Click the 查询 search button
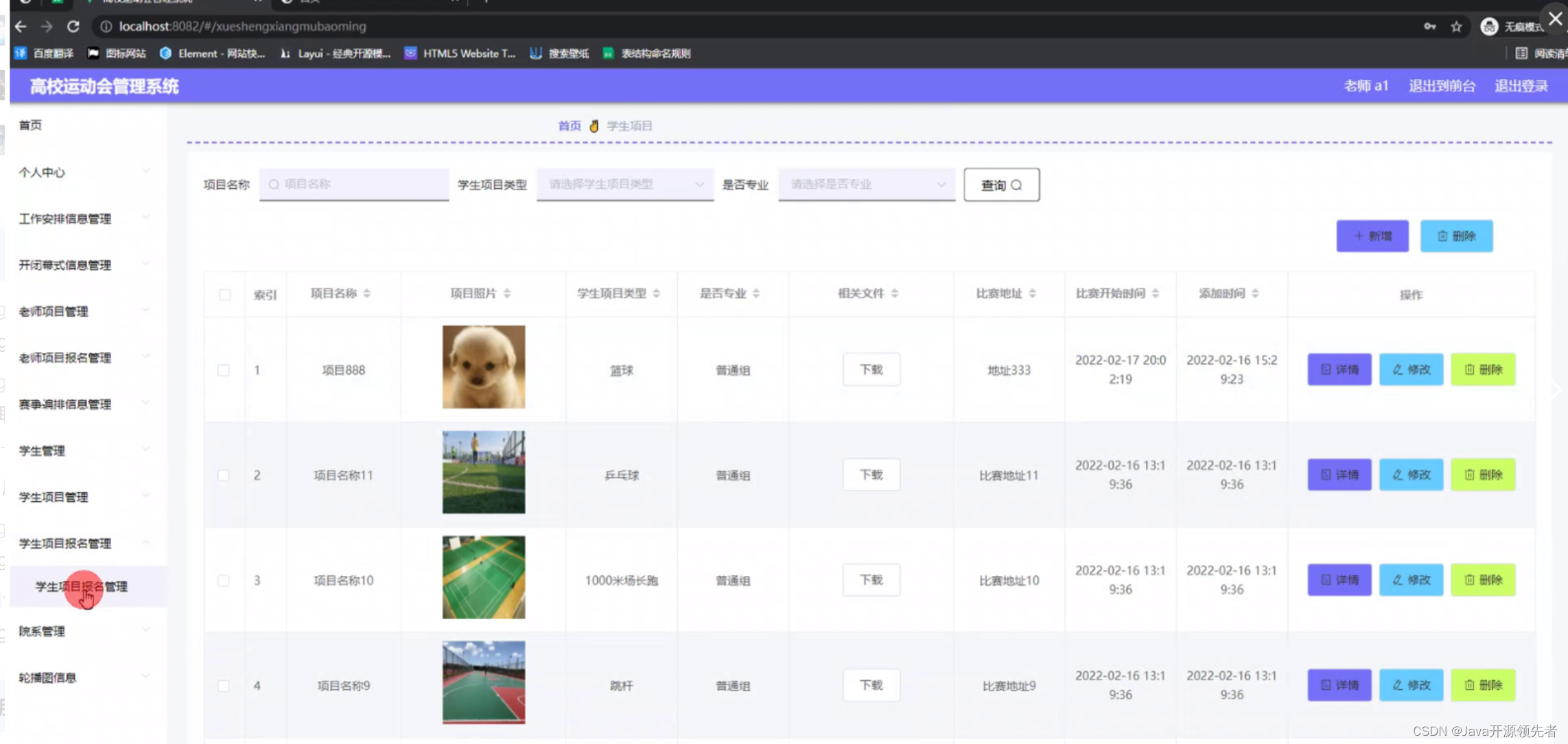 [1001, 184]
